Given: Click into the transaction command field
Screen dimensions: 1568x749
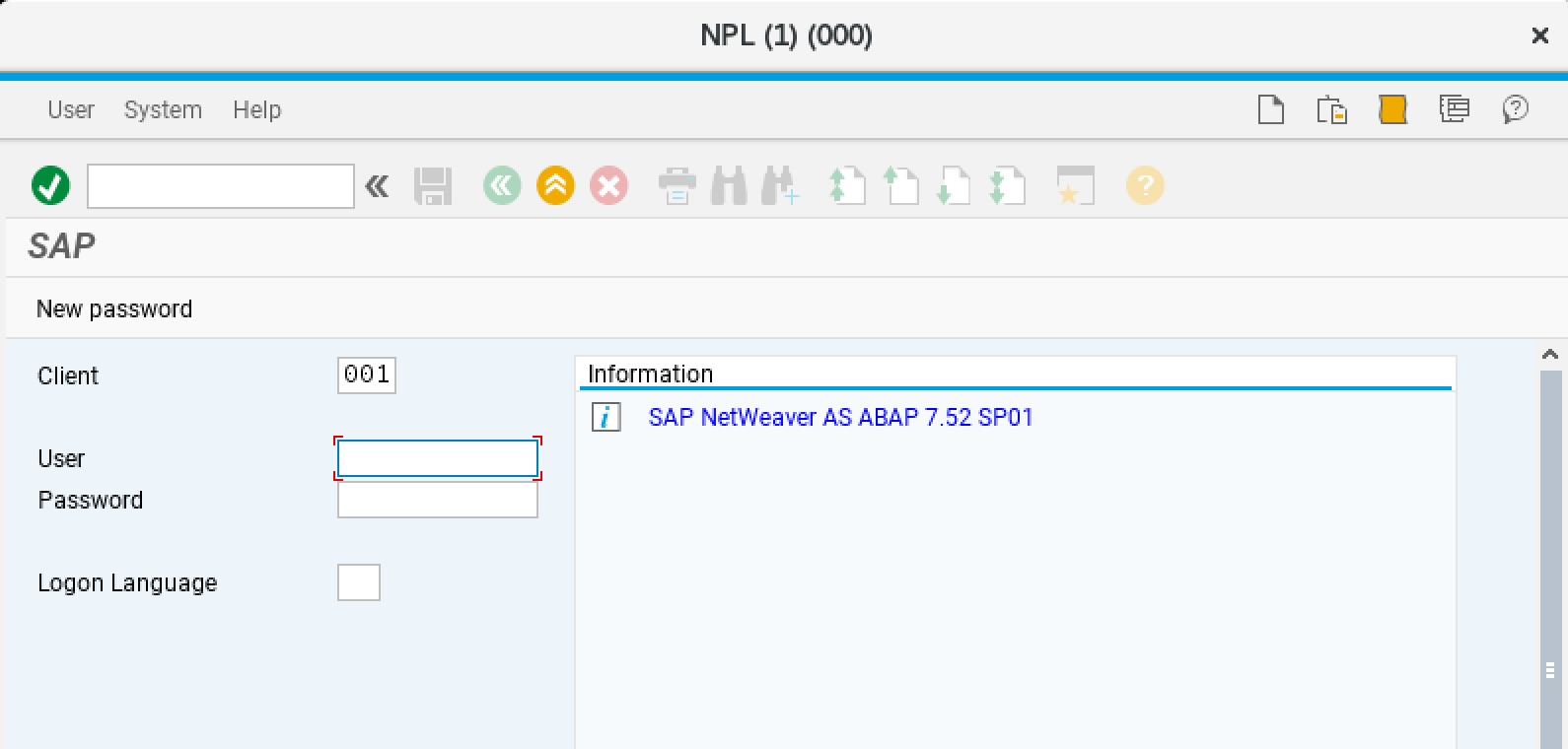Looking at the screenshot, I should (x=221, y=186).
